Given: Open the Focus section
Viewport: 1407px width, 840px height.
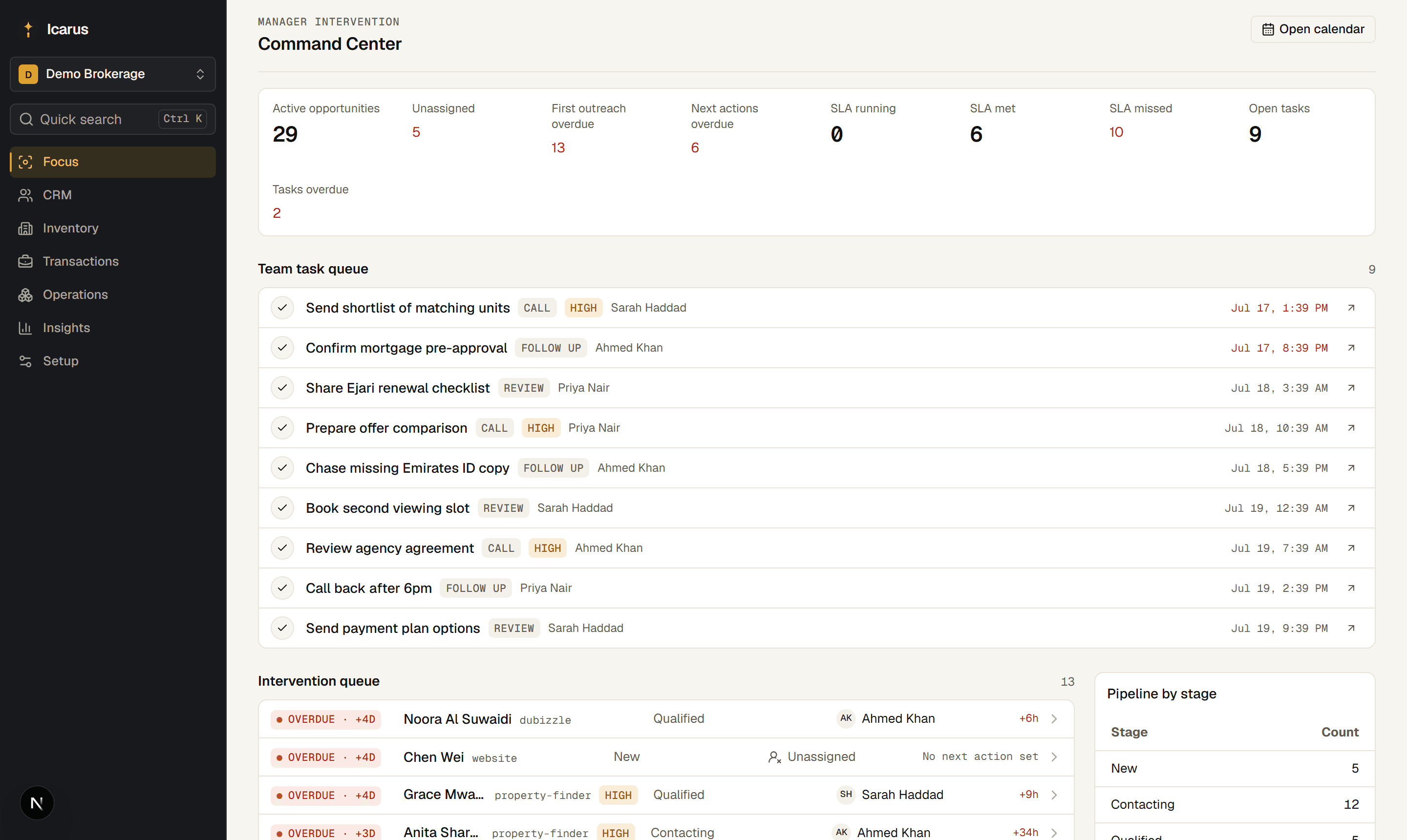Looking at the screenshot, I should coord(113,162).
